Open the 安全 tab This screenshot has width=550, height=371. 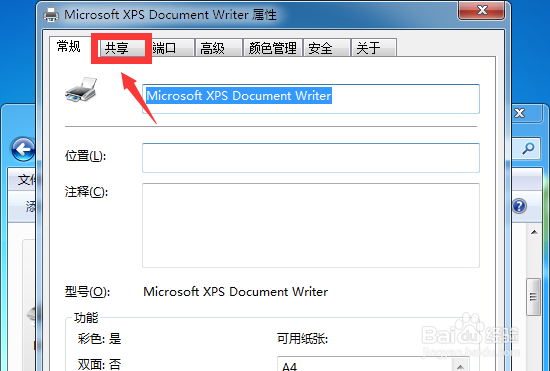click(x=327, y=48)
